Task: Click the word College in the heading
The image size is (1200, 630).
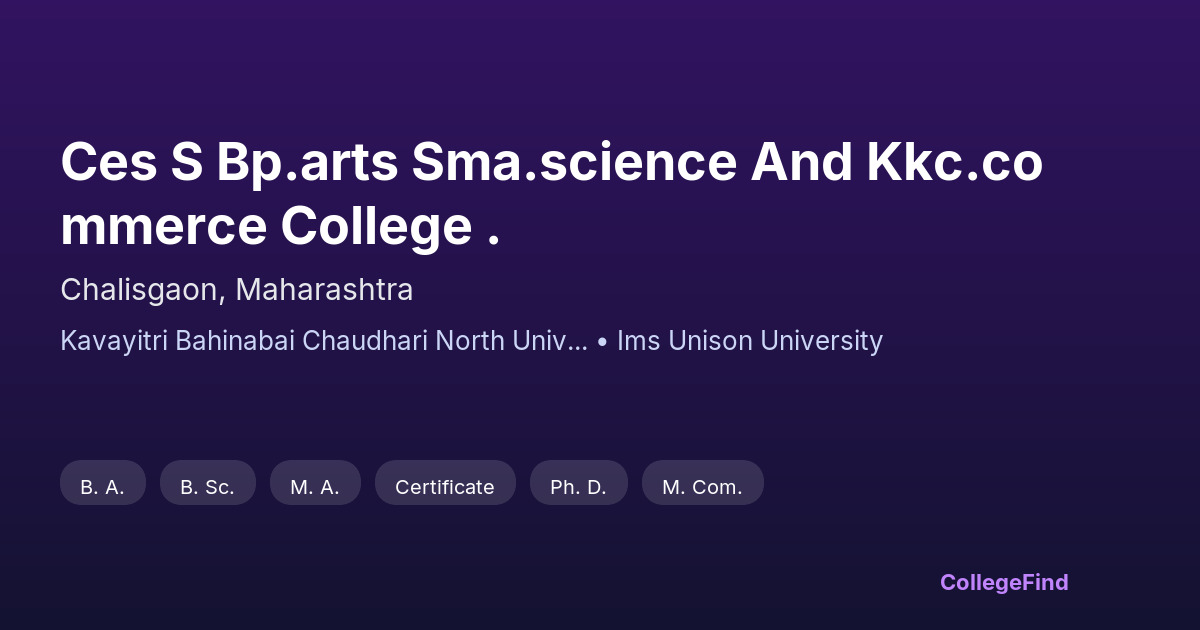Action: pyautogui.click(x=376, y=227)
